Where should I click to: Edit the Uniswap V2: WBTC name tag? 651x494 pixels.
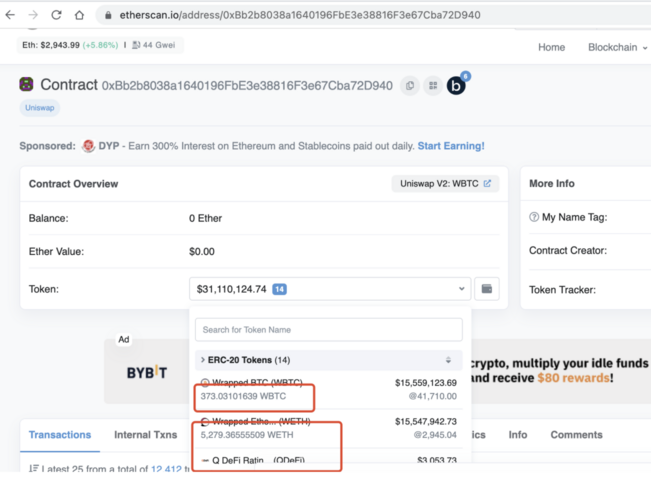487,184
